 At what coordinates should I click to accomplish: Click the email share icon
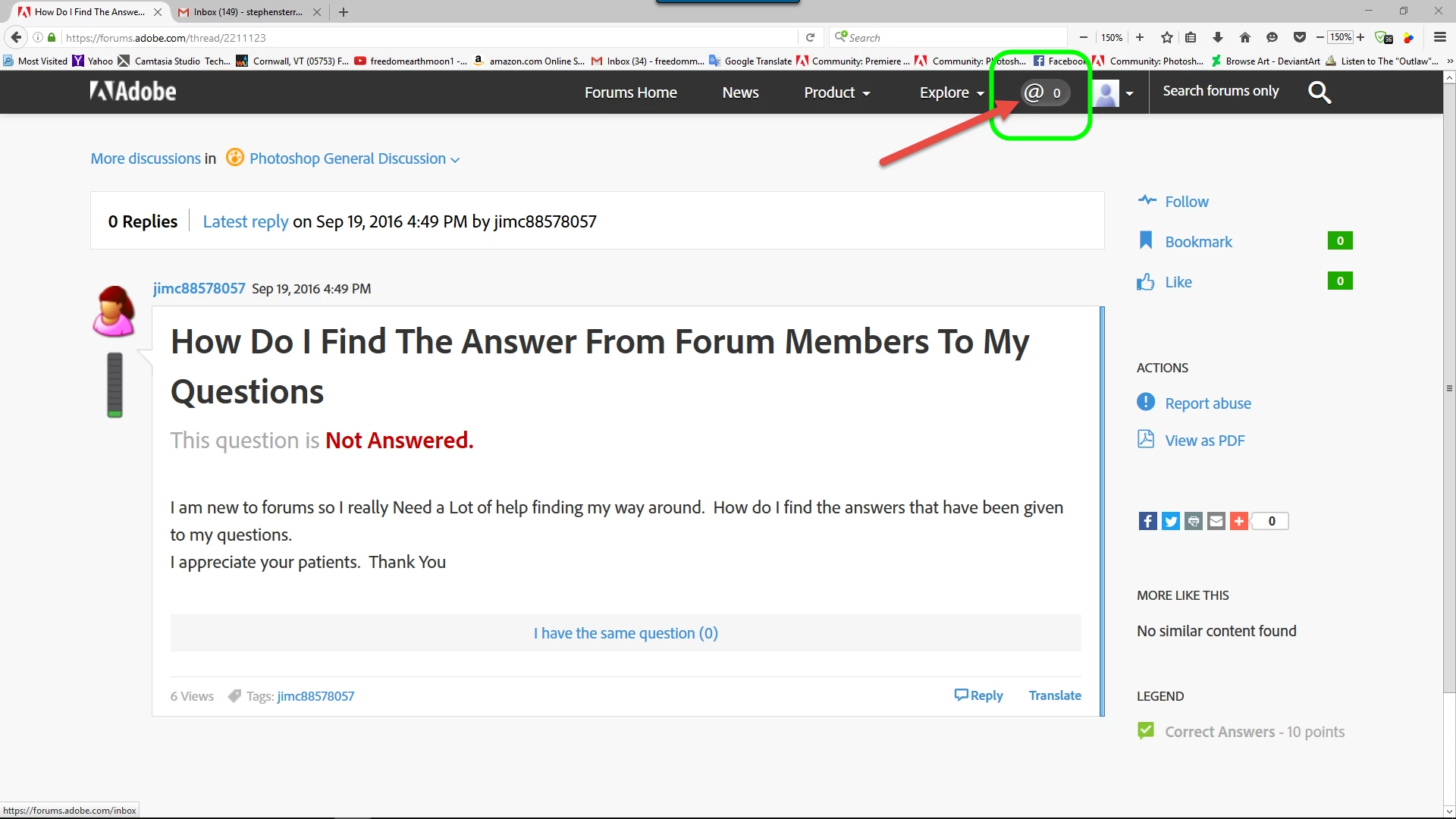coord(1216,521)
